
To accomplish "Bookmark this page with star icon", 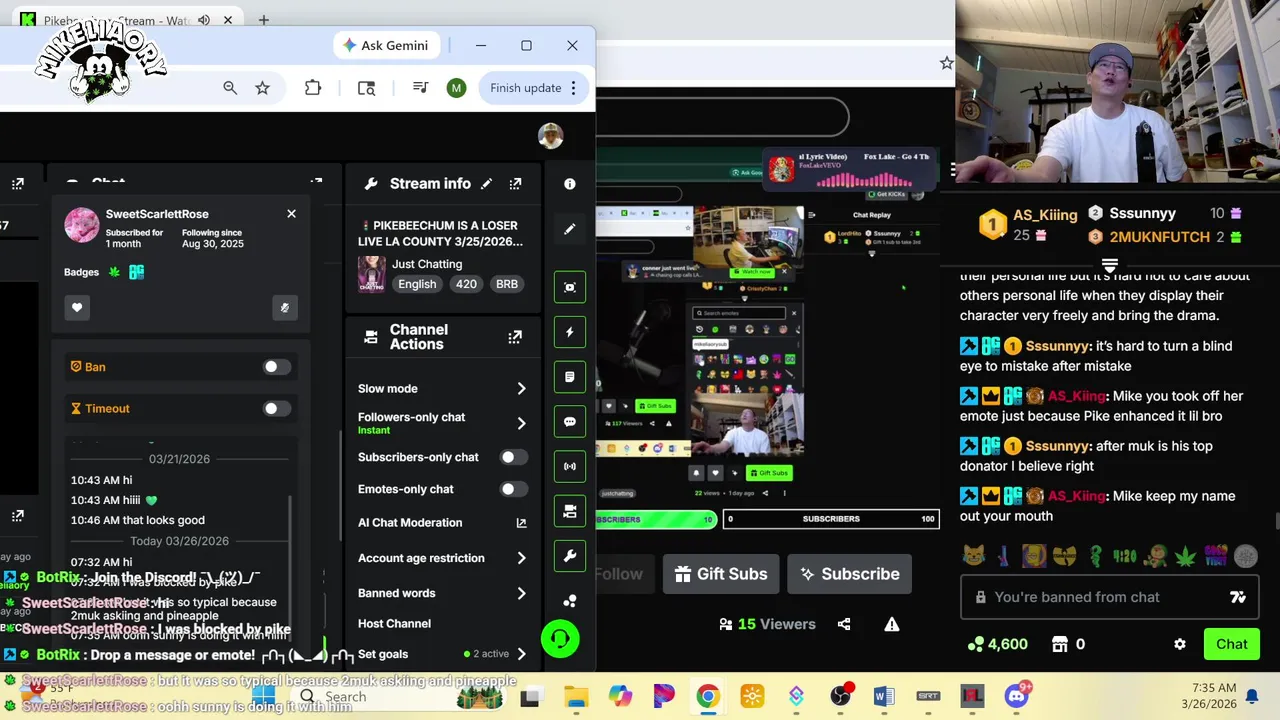I will 262,88.
